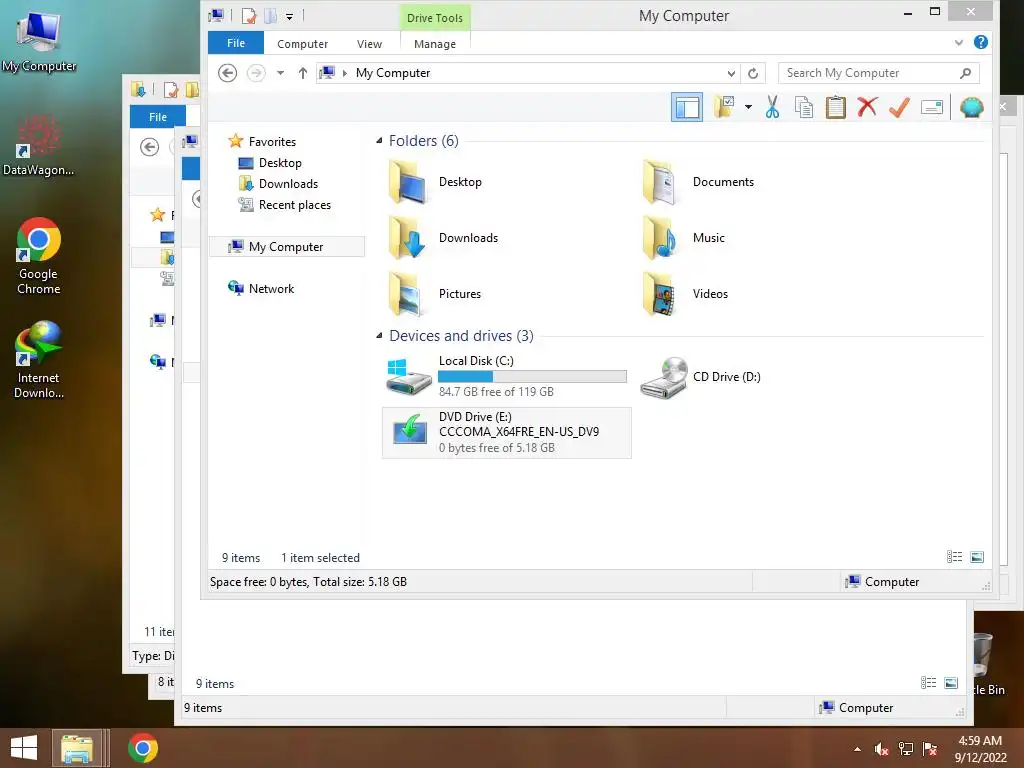Screen dimensions: 1024x768
Task: Open My Computer desktop icon
Action: pos(39,41)
